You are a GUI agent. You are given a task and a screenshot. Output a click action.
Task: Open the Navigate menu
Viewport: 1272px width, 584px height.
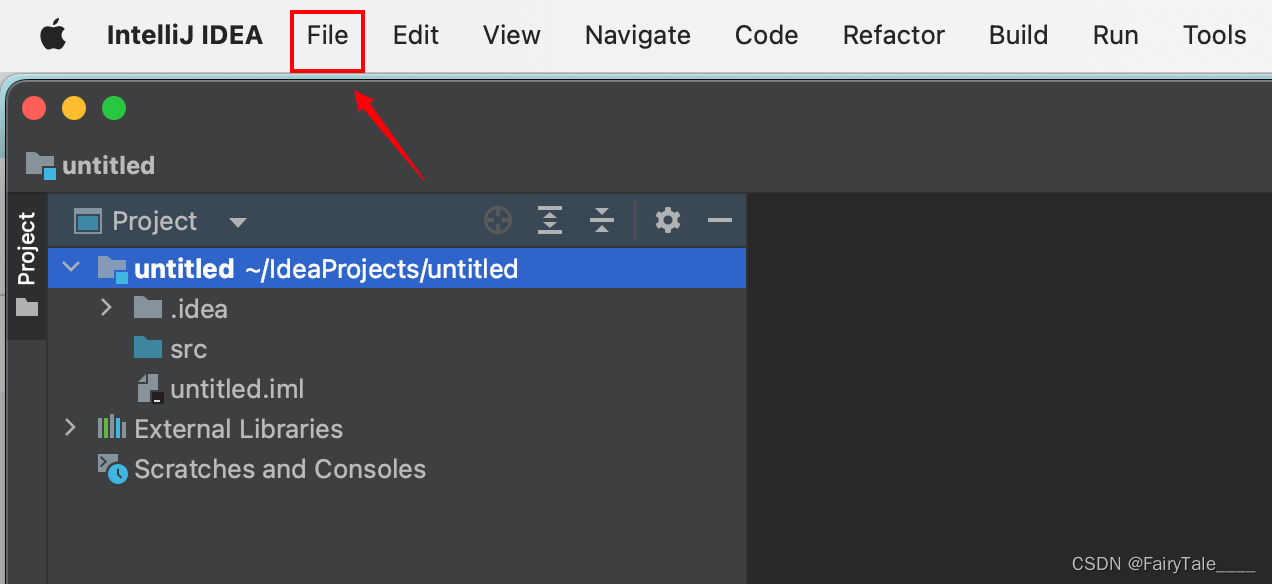point(637,35)
